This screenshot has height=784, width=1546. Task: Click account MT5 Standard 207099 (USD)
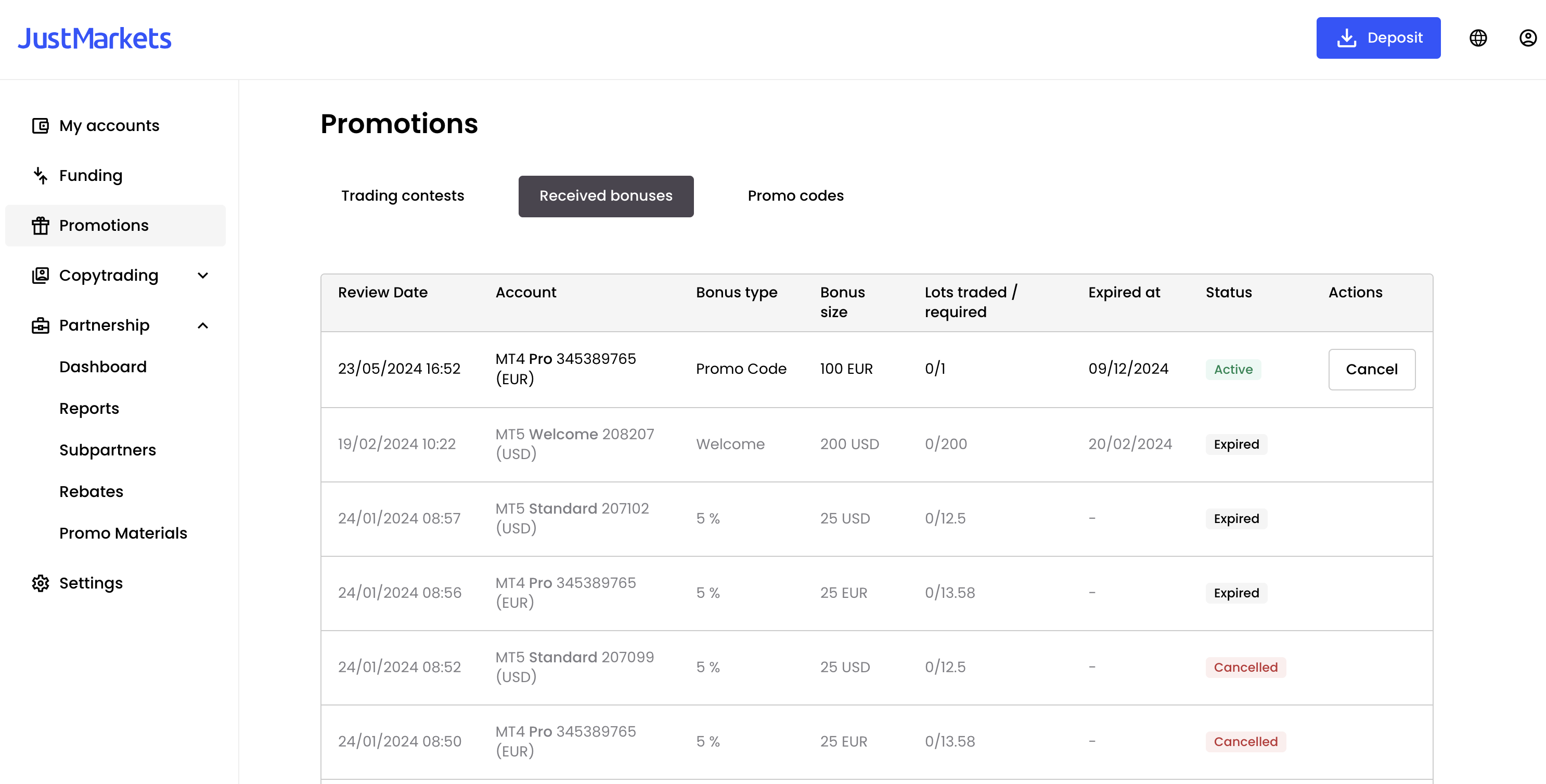(574, 667)
